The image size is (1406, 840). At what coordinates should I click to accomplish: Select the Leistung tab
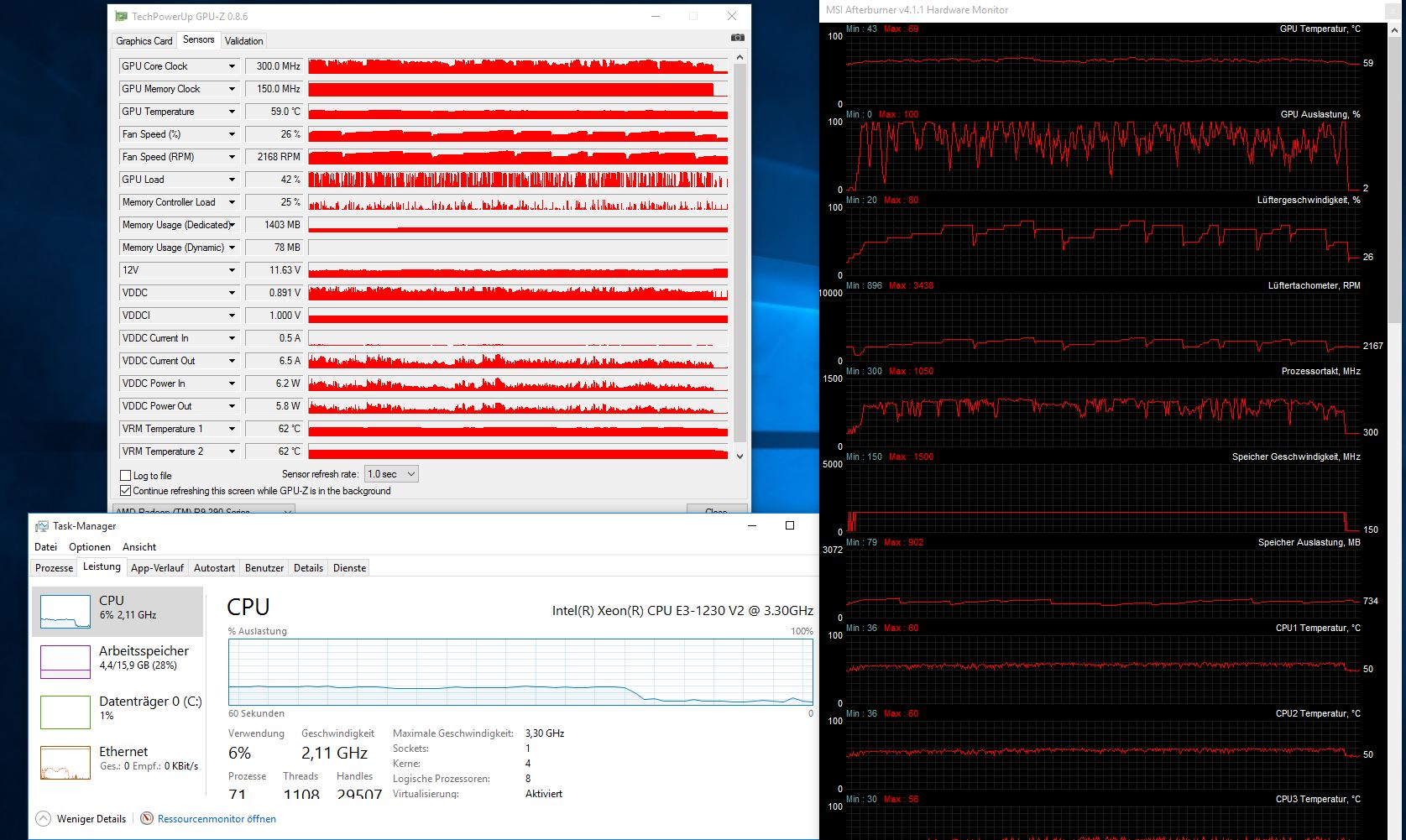[x=102, y=566]
